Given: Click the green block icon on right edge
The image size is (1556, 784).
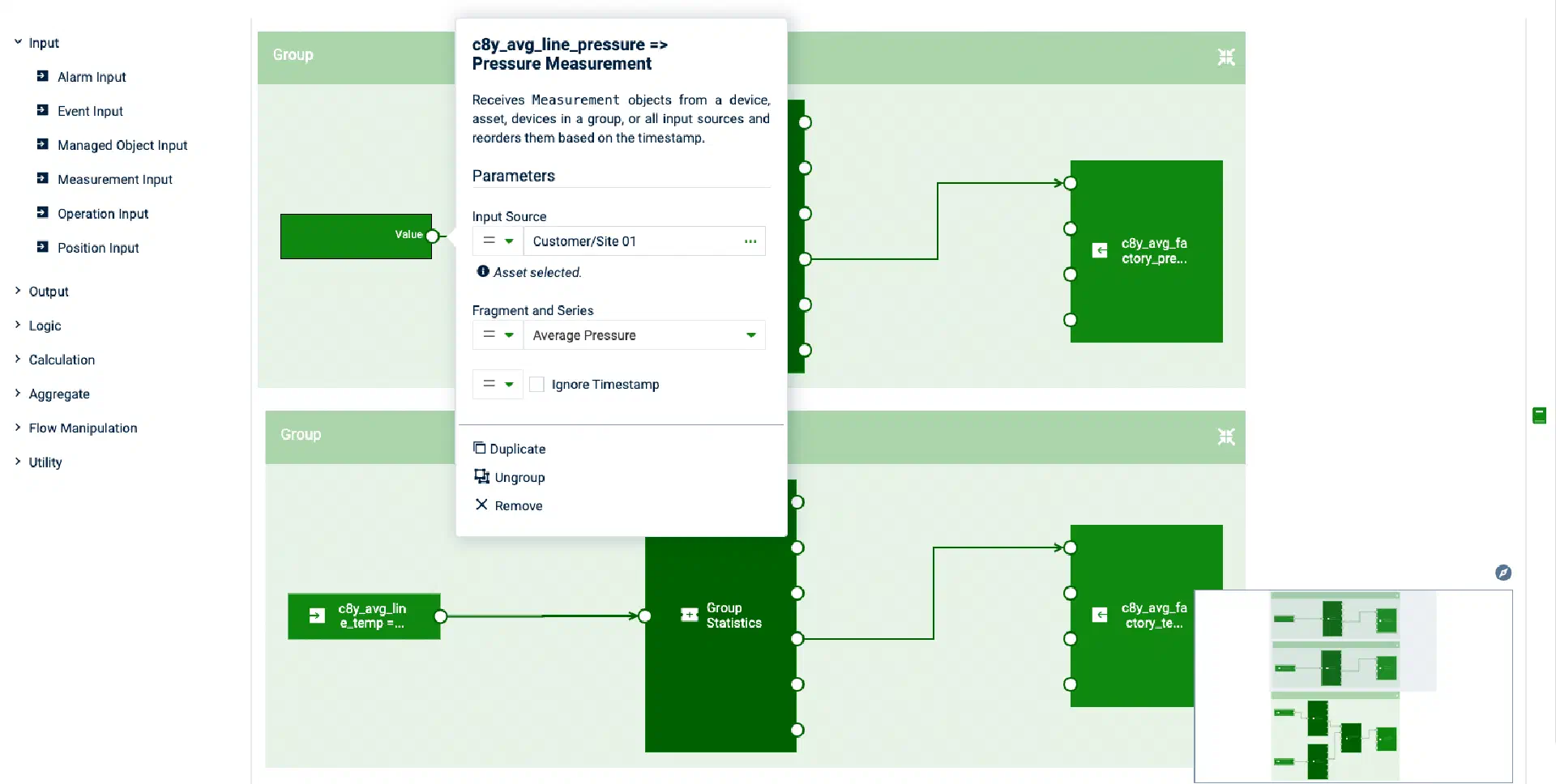Looking at the screenshot, I should tap(1540, 415).
